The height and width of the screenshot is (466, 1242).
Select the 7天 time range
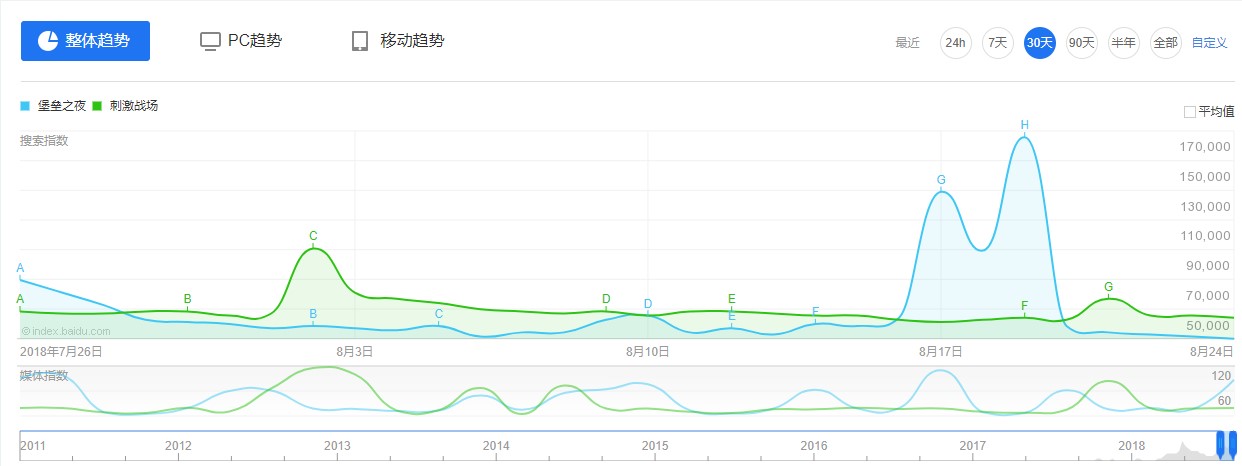[998, 43]
